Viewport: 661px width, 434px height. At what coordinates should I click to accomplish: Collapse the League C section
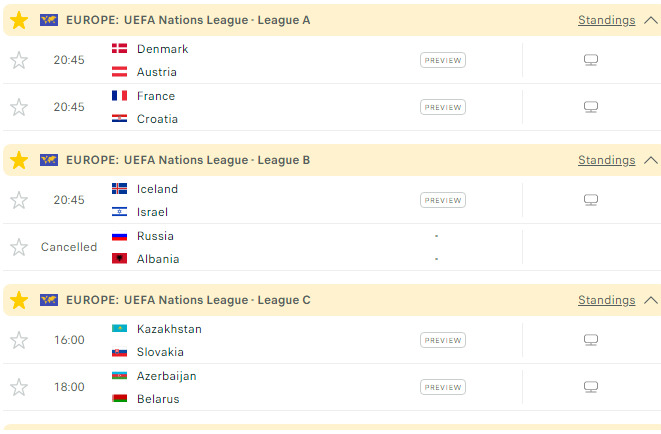tap(651, 300)
